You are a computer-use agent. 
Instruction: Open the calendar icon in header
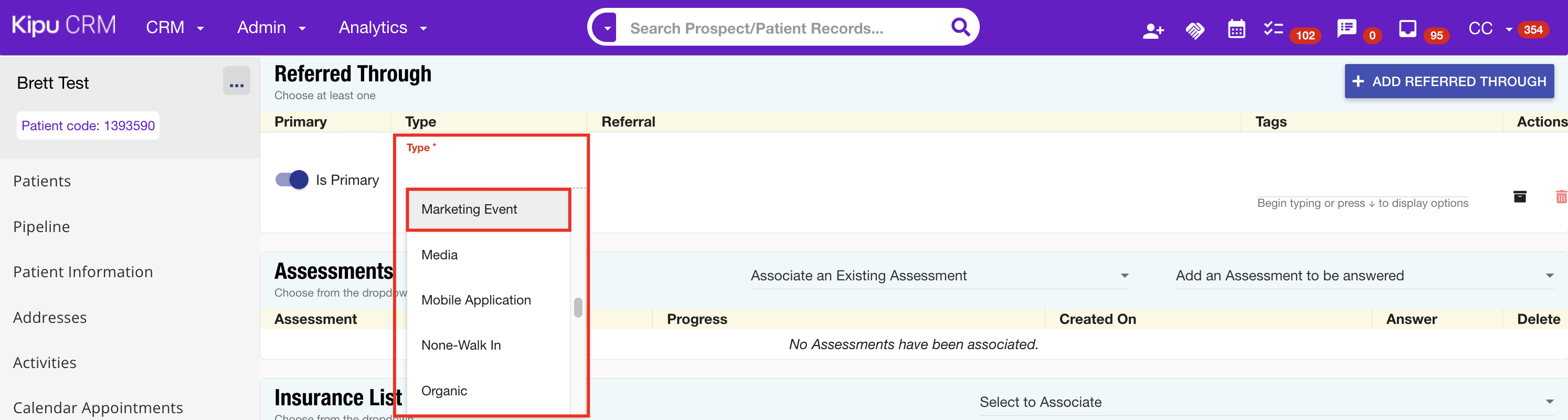[1236, 28]
